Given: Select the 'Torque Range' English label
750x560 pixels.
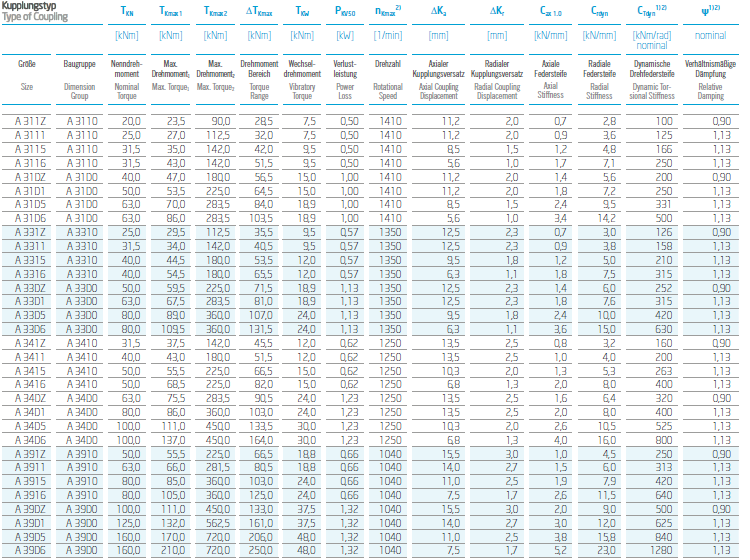Looking at the screenshot, I should click(259, 91).
